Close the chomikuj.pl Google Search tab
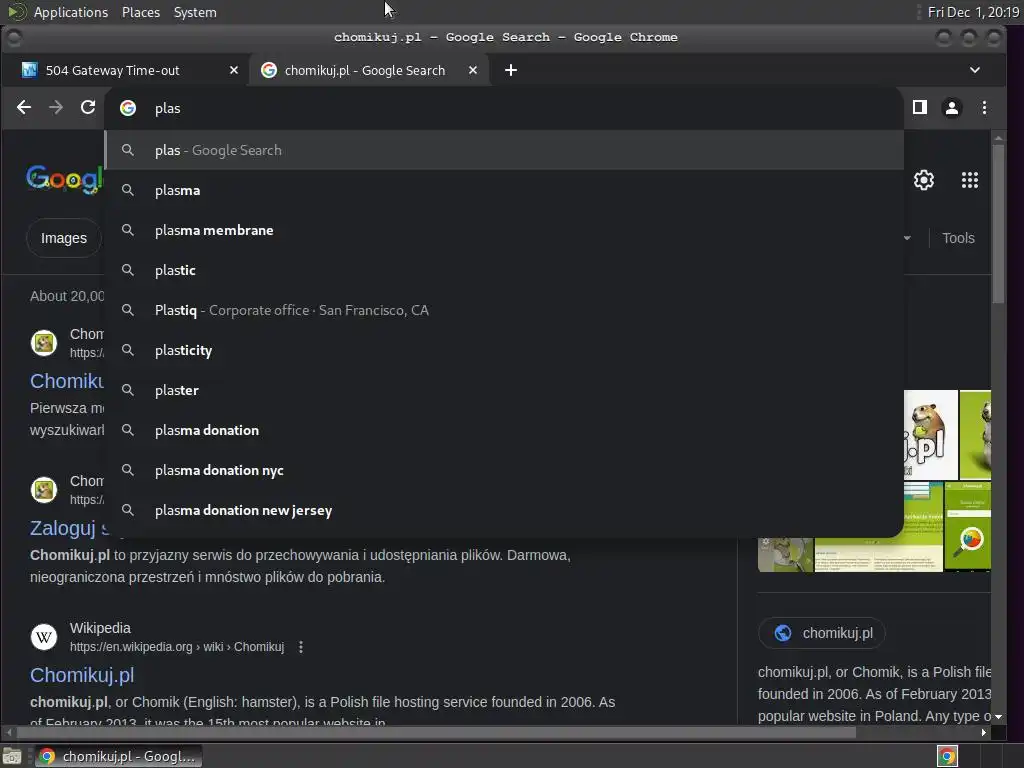This screenshot has width=1024, height=768. (x=473, y=70)
